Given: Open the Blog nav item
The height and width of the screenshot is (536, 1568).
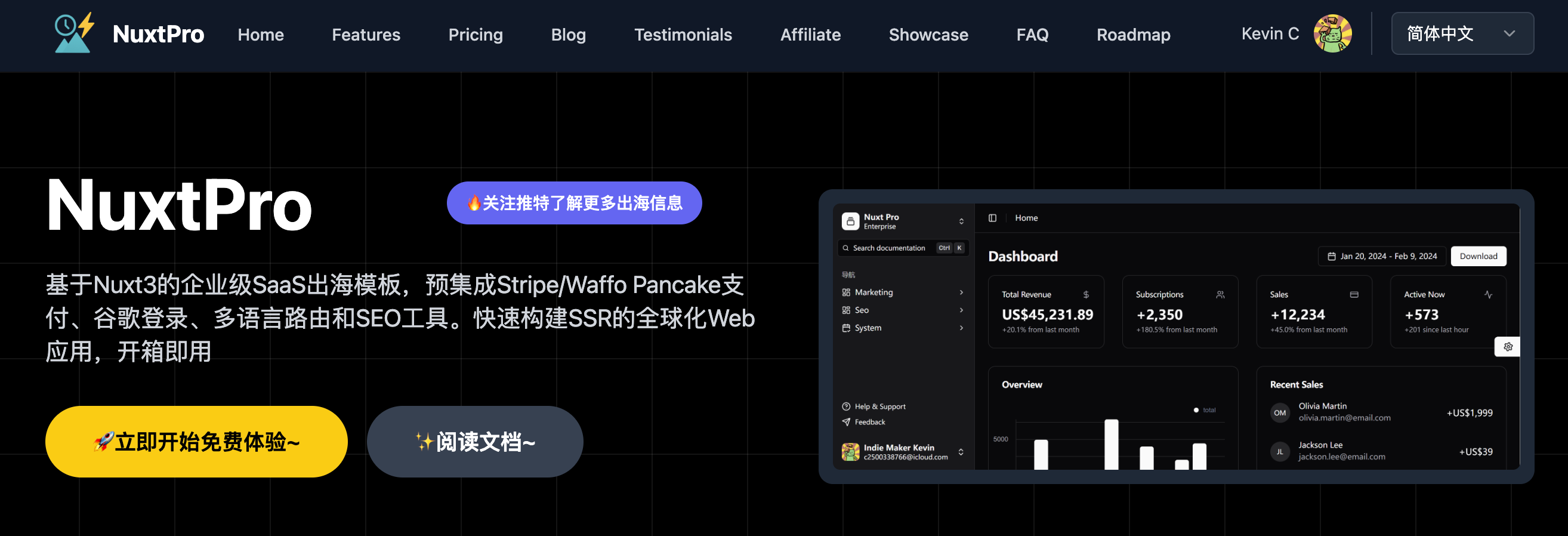Looking at the screenshot, I should click(568, 35).
